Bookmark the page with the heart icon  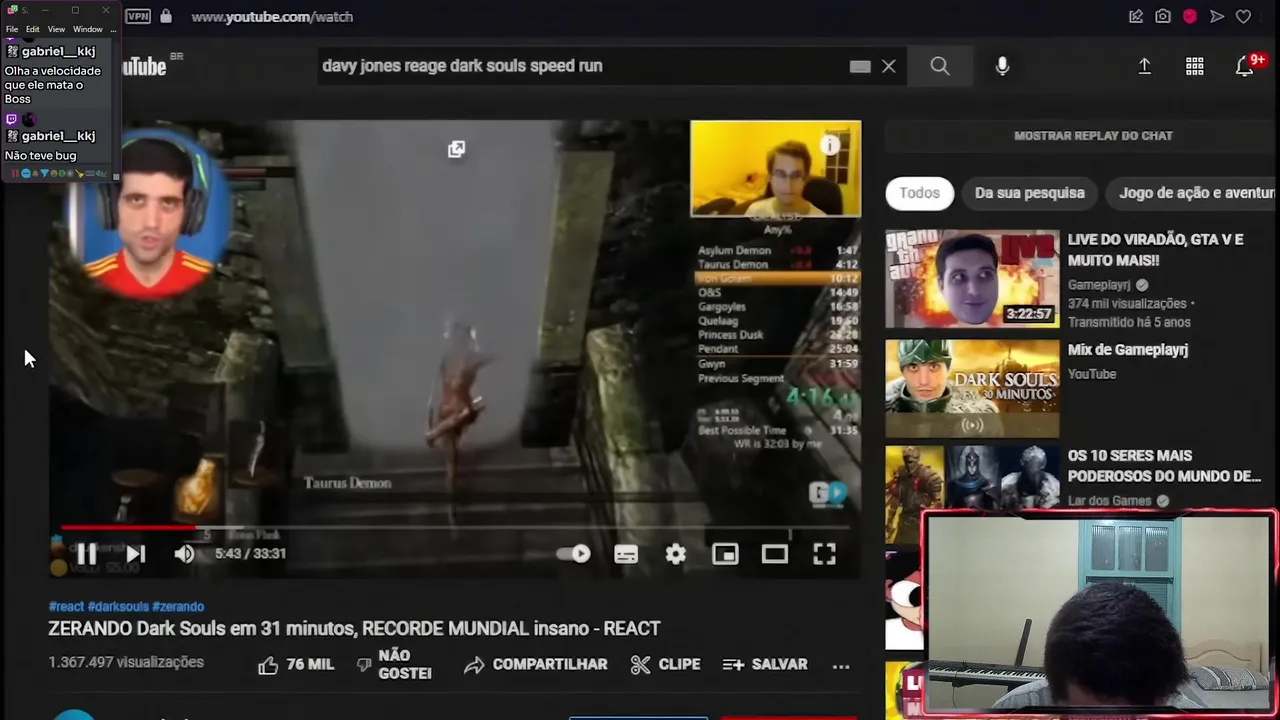[1244, 16]
